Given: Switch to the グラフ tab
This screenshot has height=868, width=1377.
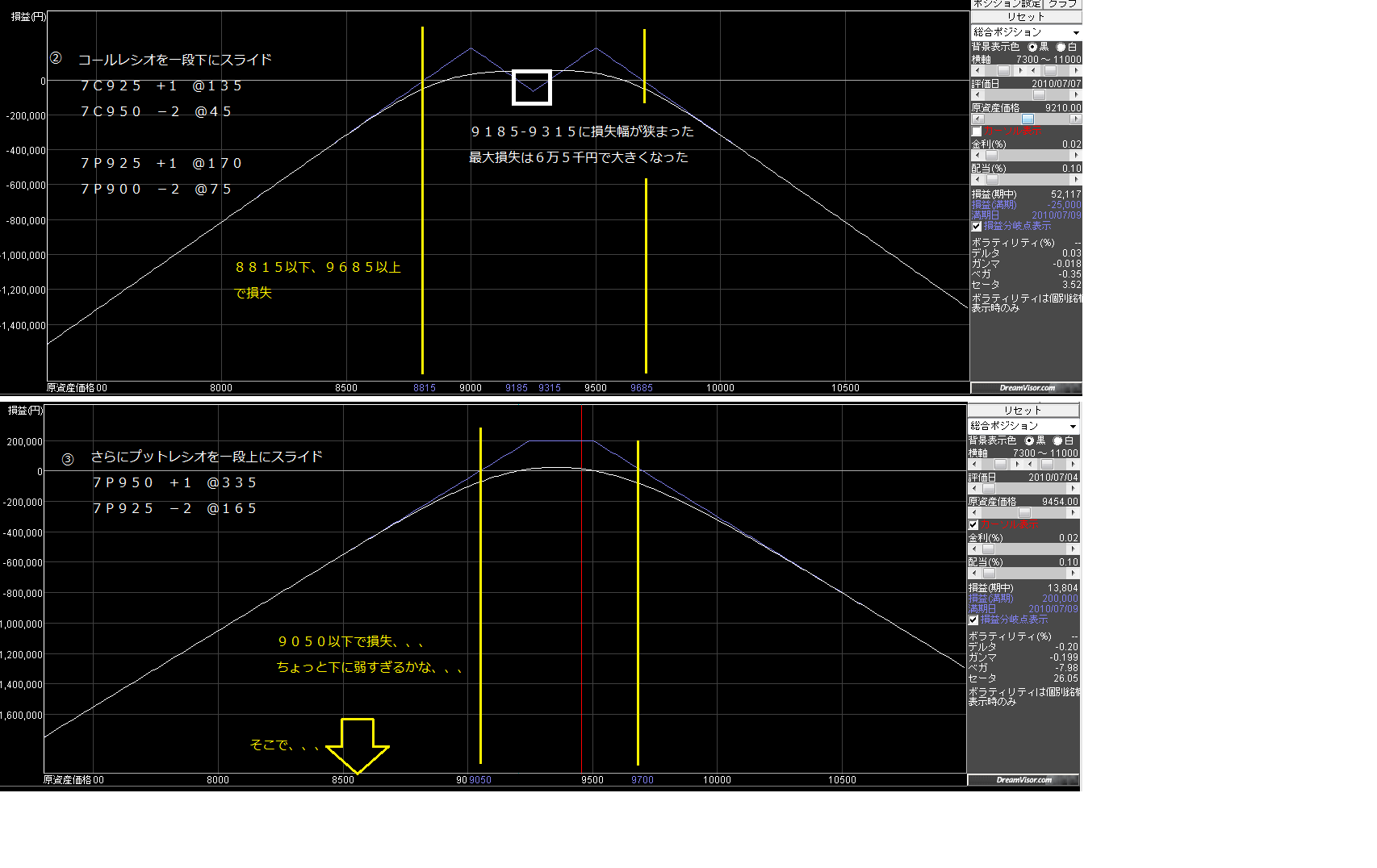Looking at the screenshot, I should click(1063, 4).
